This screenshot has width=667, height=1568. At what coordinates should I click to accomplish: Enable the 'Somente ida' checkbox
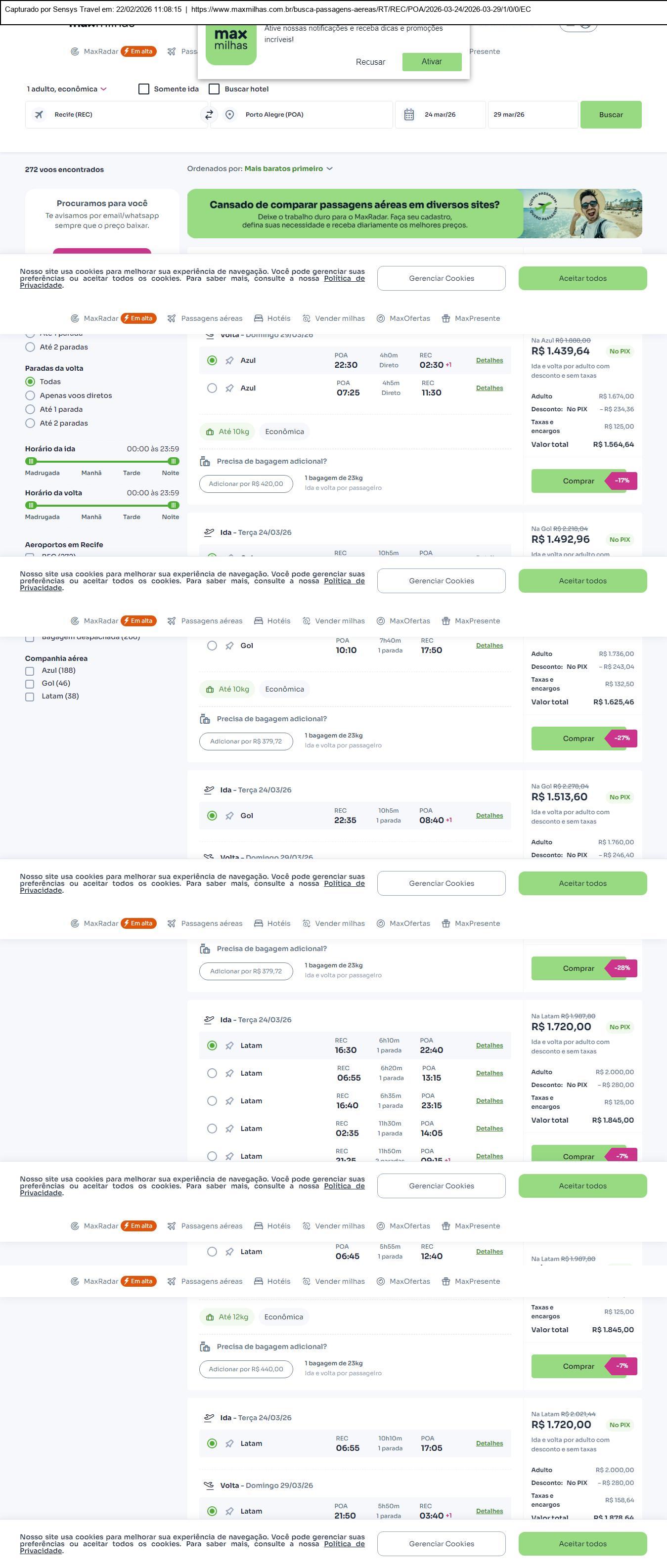point(144,89)
